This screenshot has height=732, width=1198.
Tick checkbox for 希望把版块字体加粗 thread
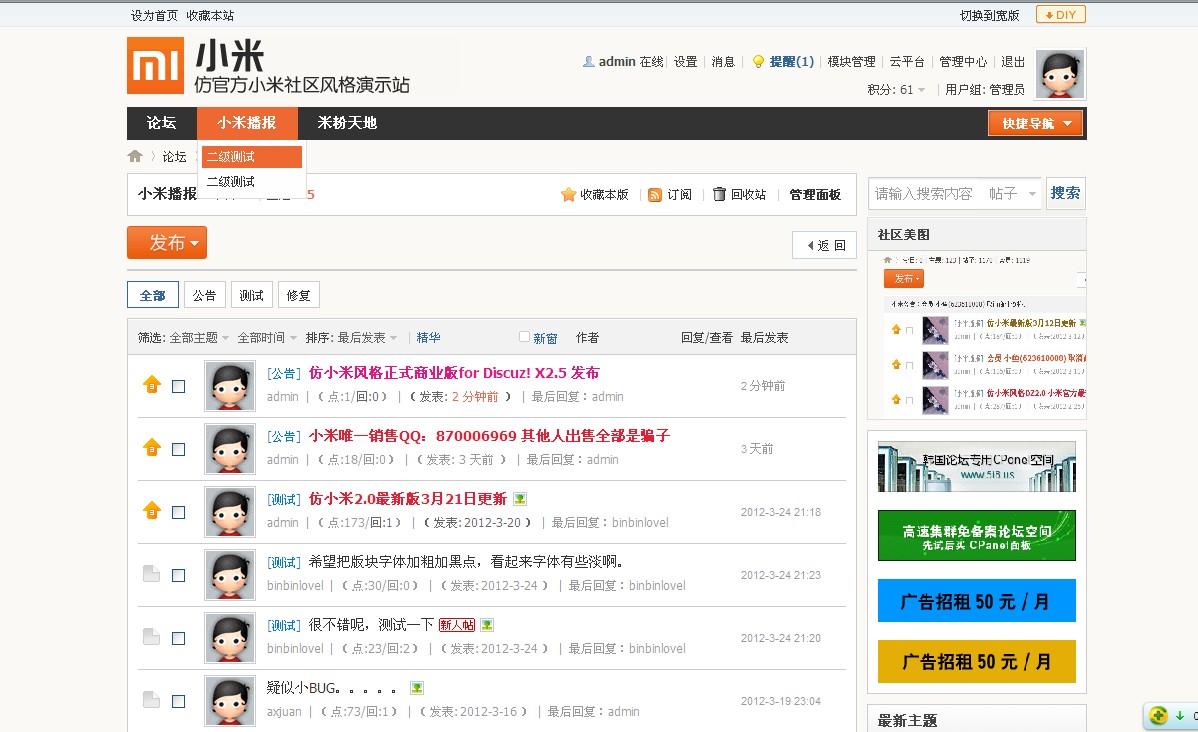179,575
